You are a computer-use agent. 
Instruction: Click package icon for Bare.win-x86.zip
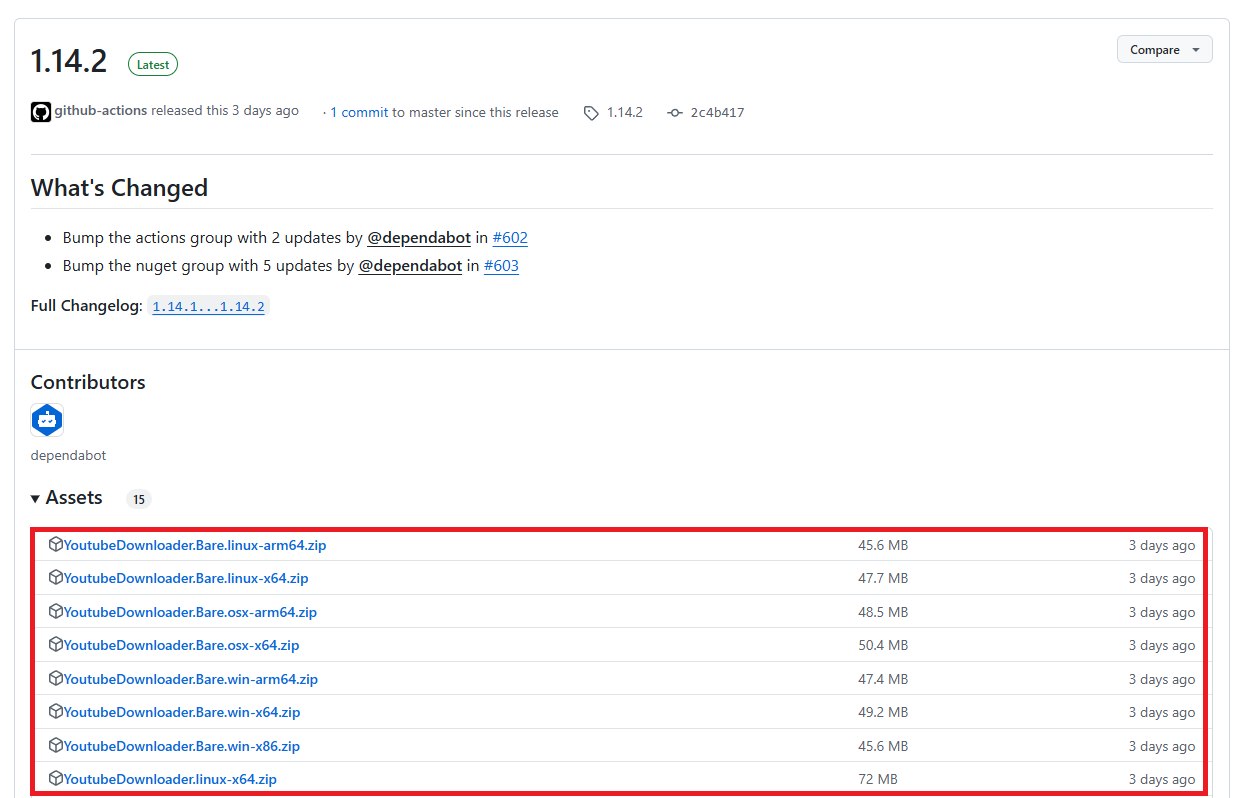coord(56,746)
